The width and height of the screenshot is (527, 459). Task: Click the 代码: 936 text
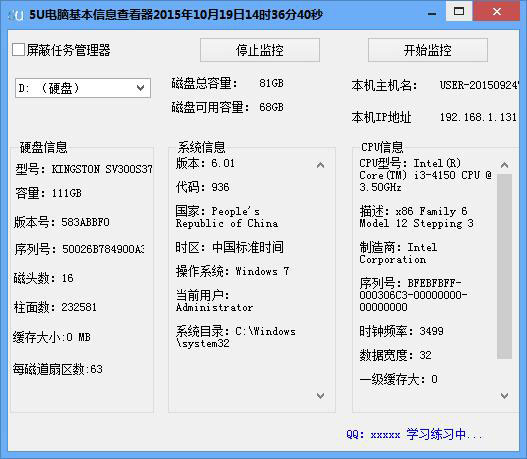click(x=203, y=187)
